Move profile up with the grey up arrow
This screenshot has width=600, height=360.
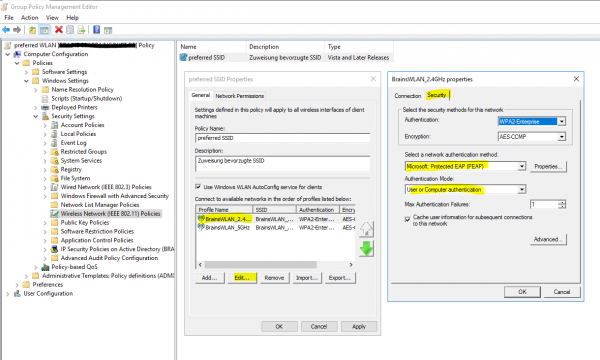366,229
